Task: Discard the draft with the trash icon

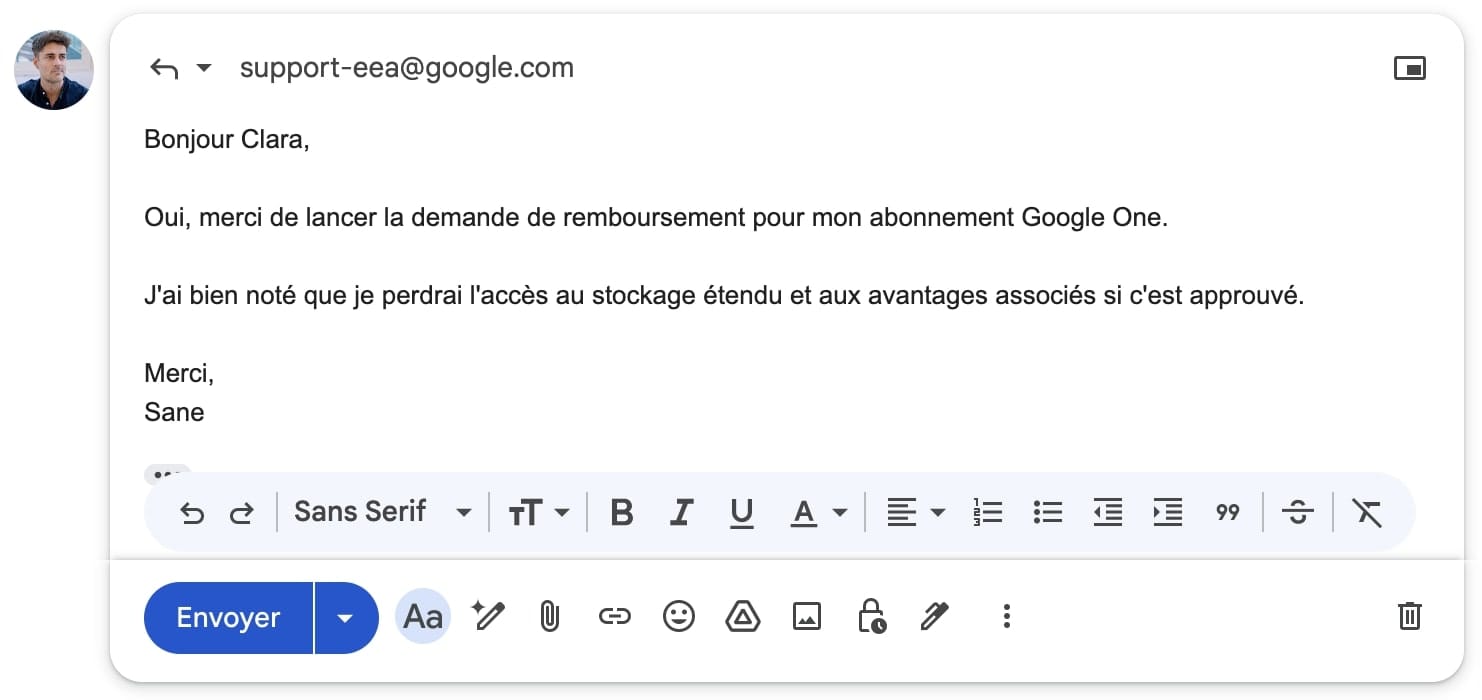Action: coord(1409,616)
